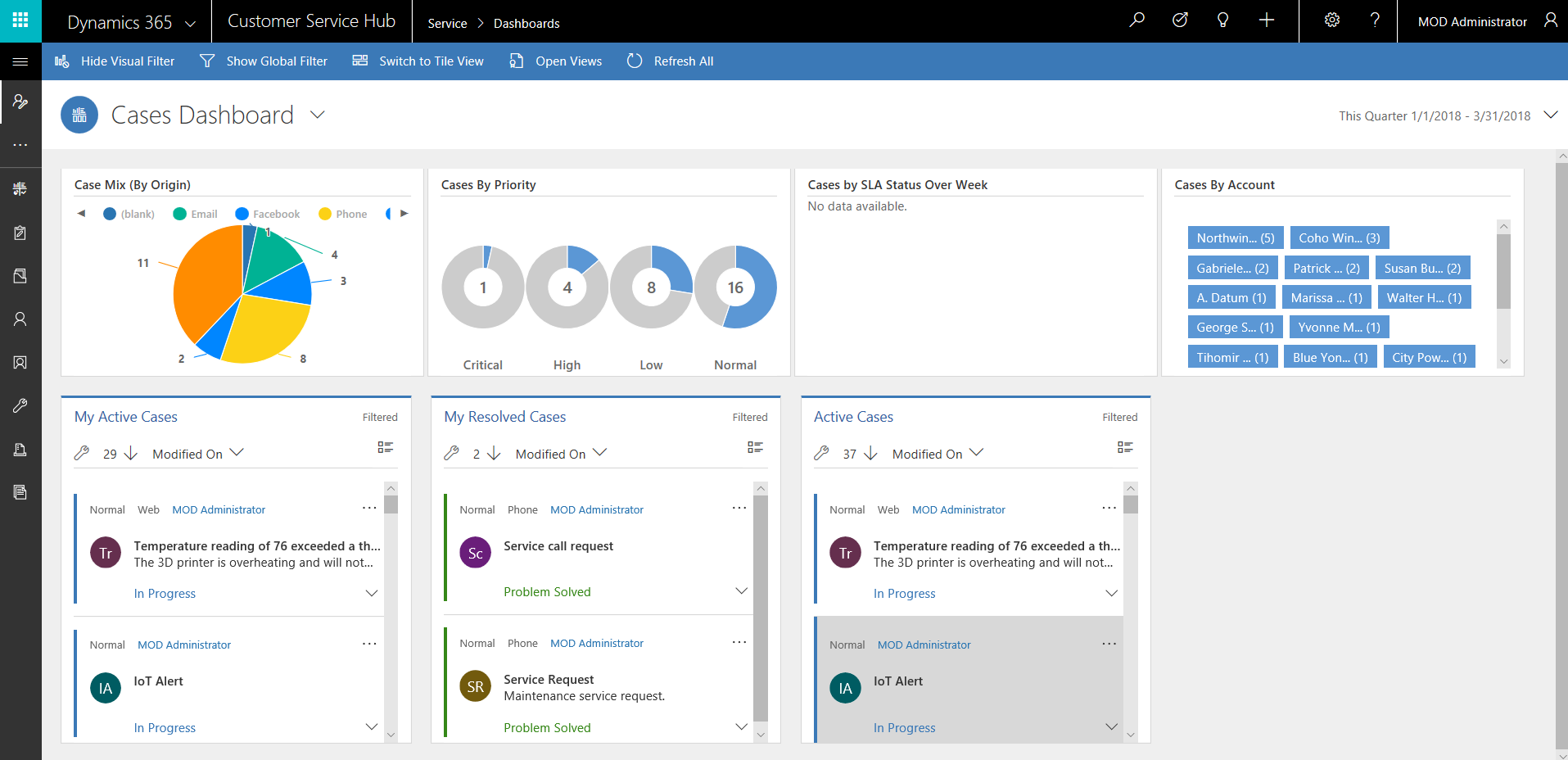1568x760 pixels.
Task: Open the contacts person icon in sidebar
Action: coord(20,319)
